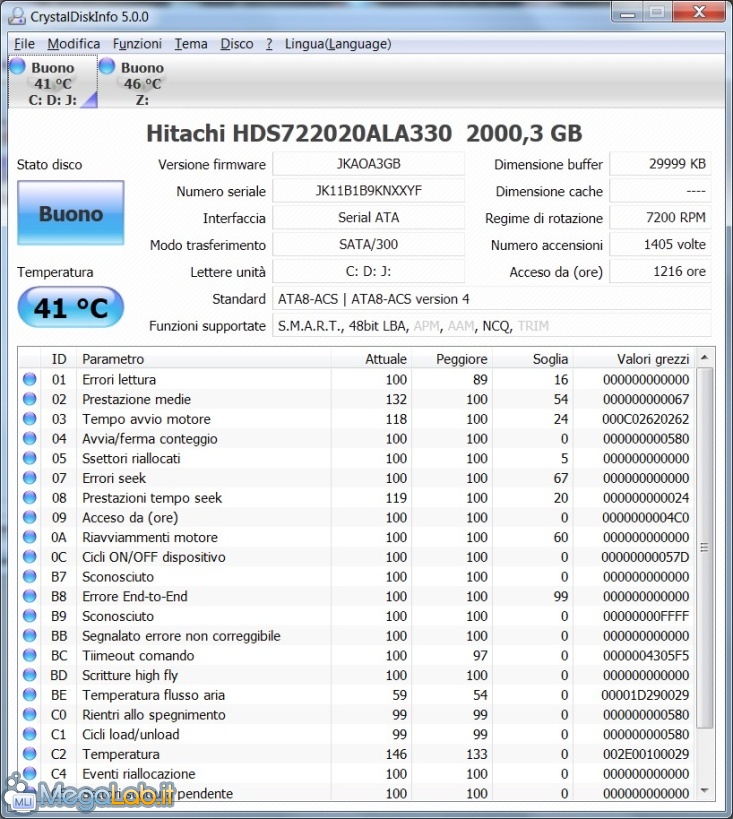Click the status orb for Cicli ON/OFF dispositivo
This screenshot has height=819, width=733.
coord(30,557)
